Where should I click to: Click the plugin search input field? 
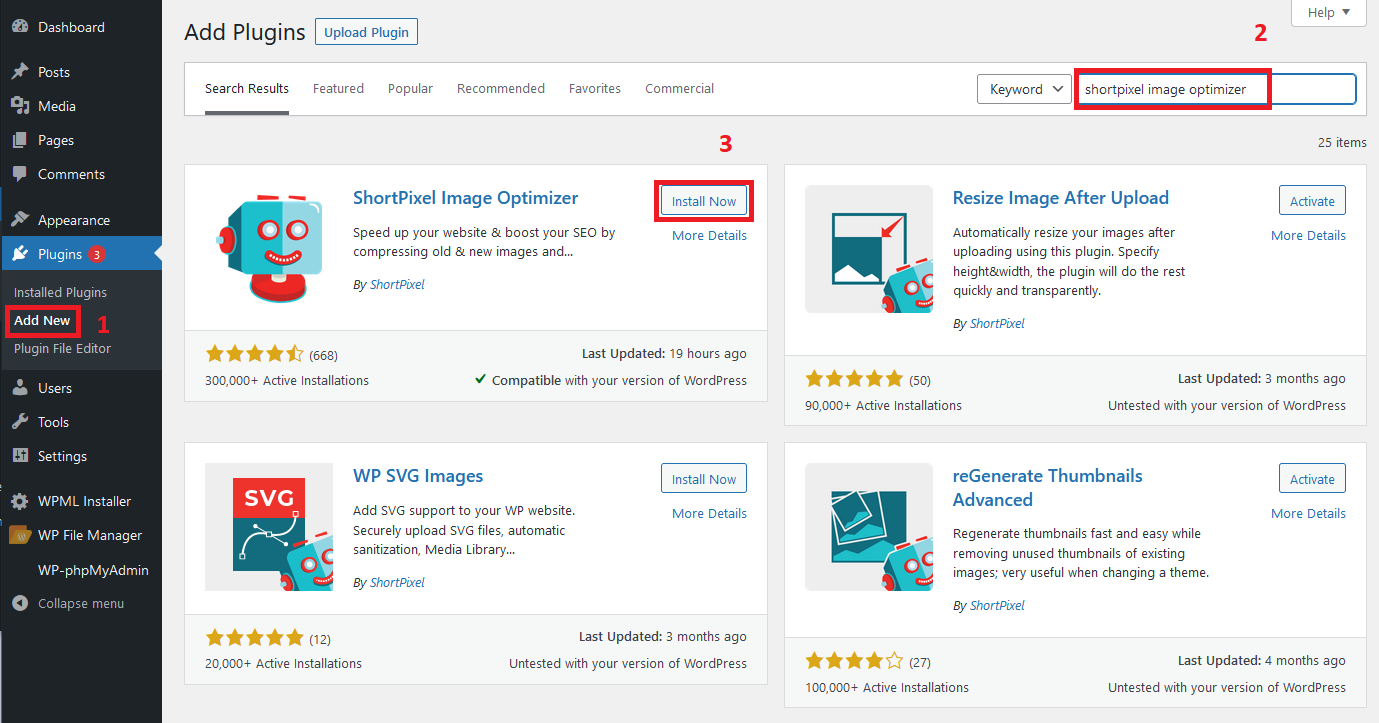click(1215, 89)
